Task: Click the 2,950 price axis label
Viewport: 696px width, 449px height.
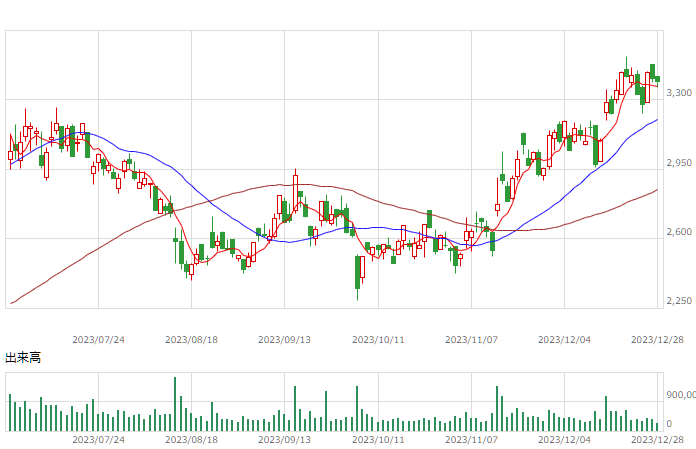Action: click(679, 163)
